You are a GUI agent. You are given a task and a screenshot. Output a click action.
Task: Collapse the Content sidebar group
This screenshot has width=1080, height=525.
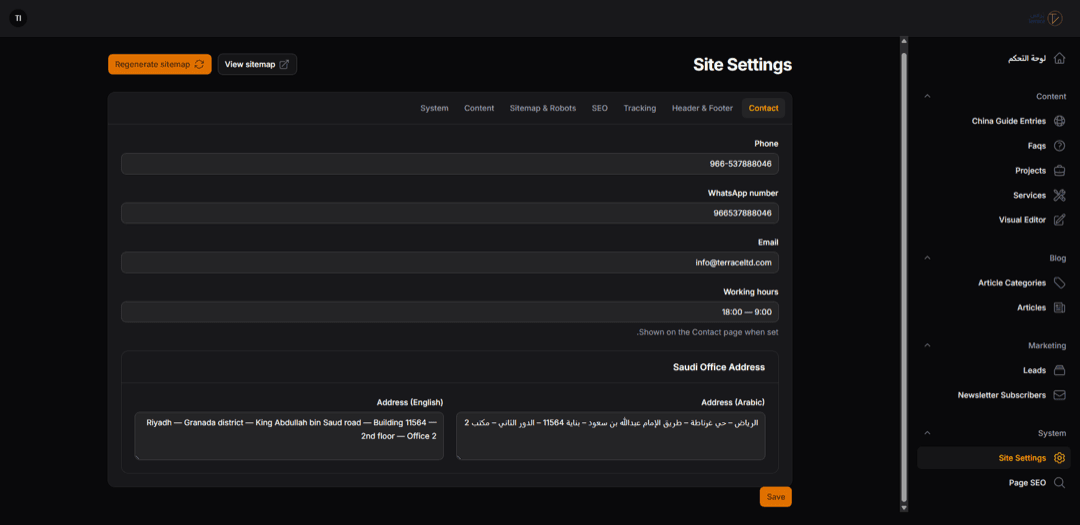pos(927,96)
